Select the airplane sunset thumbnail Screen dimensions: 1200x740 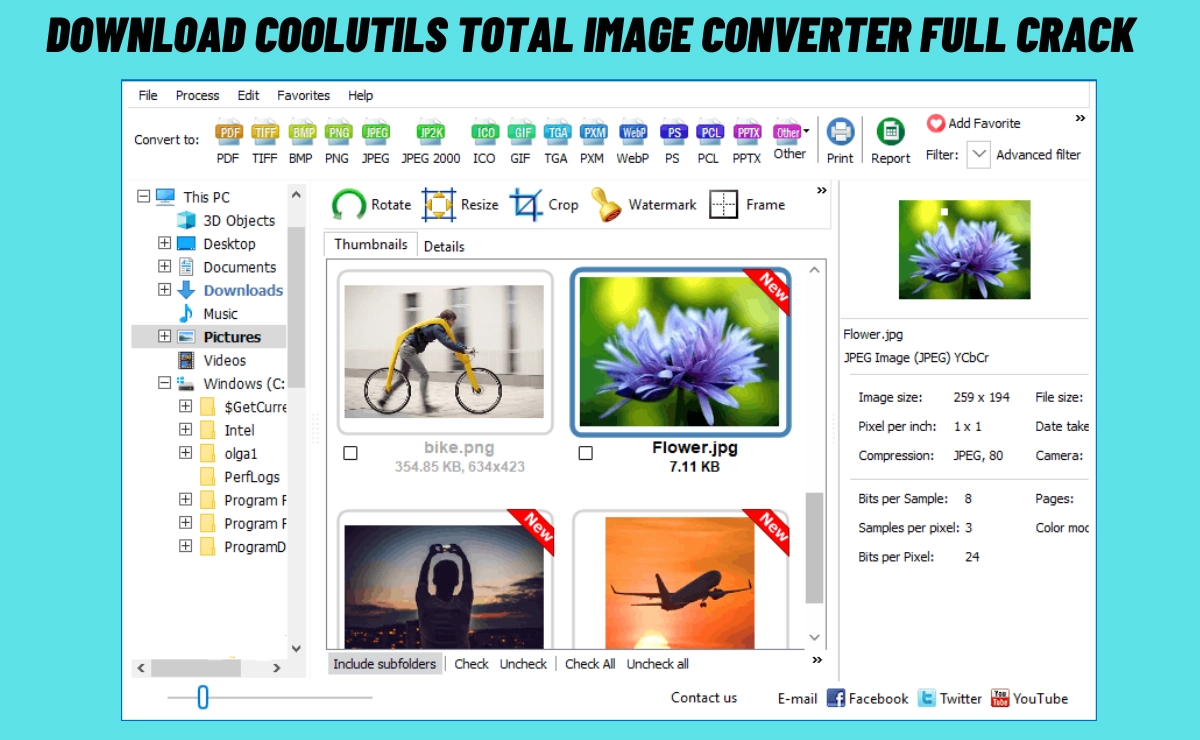point(680,580)
